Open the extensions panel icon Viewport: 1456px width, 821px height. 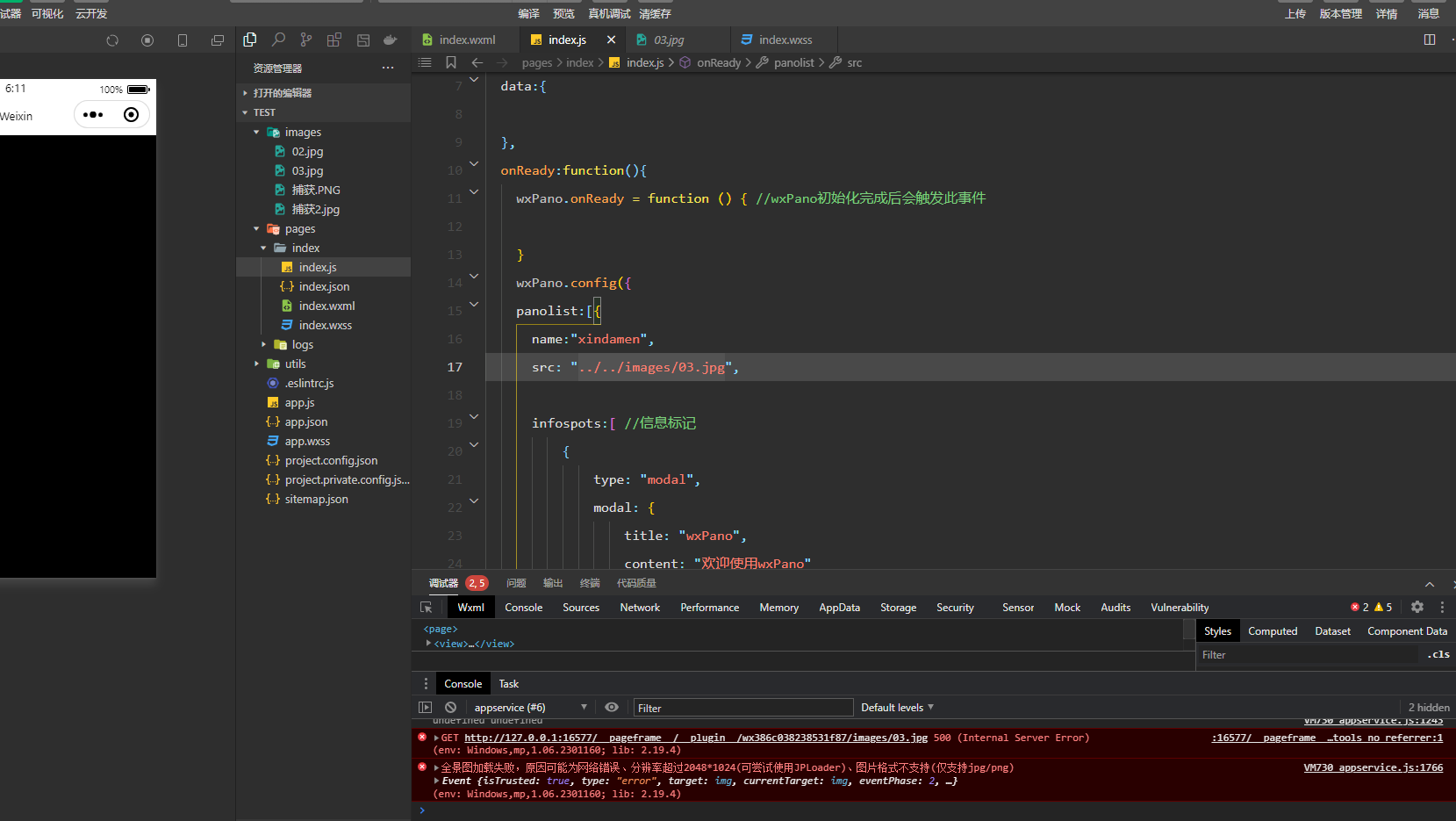tap(334, 40)
